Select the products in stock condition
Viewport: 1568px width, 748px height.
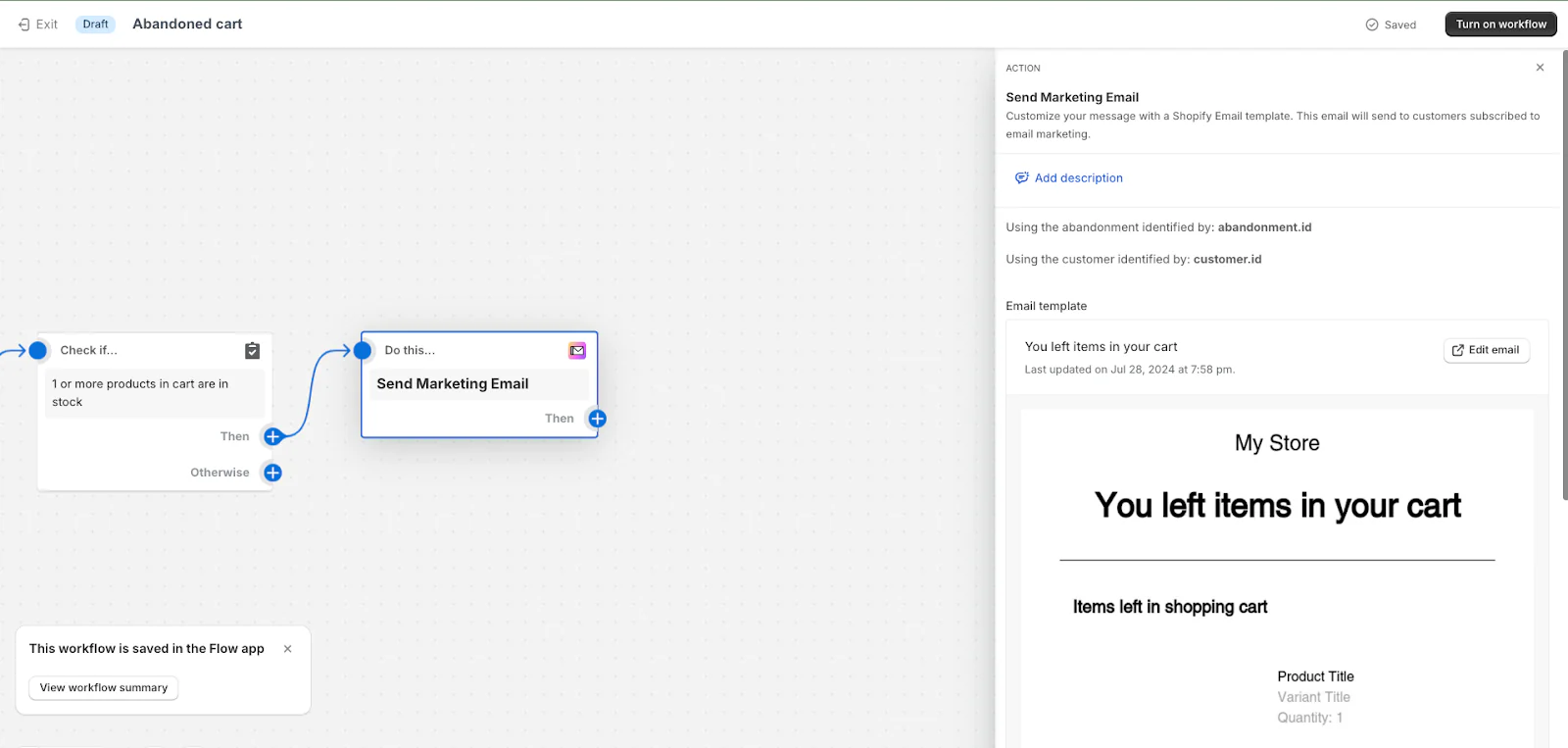click(155, 393)
